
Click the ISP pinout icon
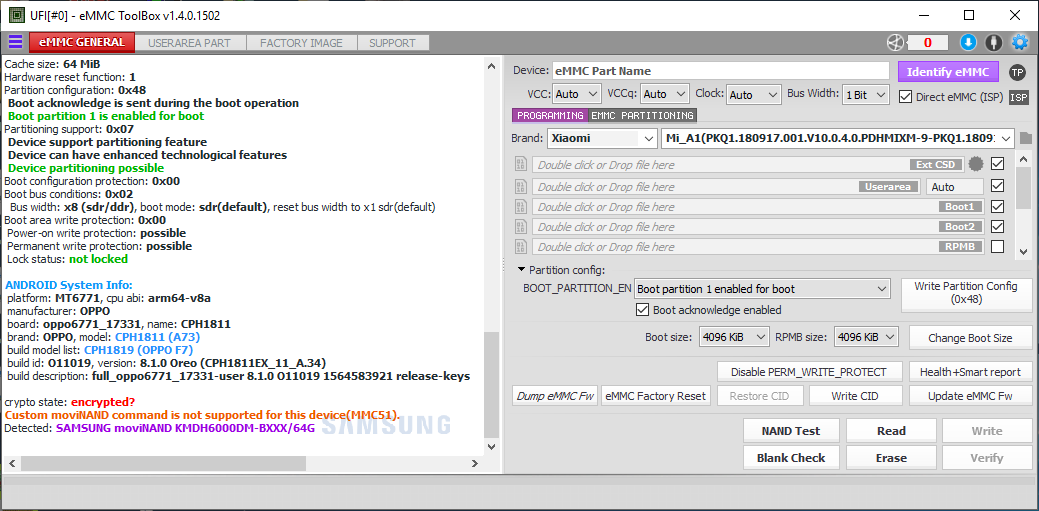click(1018, 97)
